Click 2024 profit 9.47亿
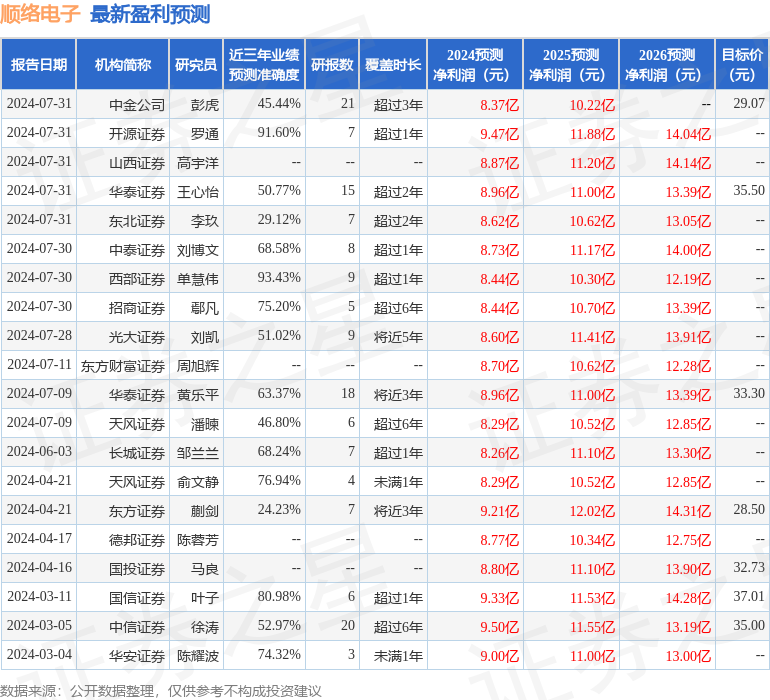Image resolution: width=770 pixels, height=700 pixels. 499,134
